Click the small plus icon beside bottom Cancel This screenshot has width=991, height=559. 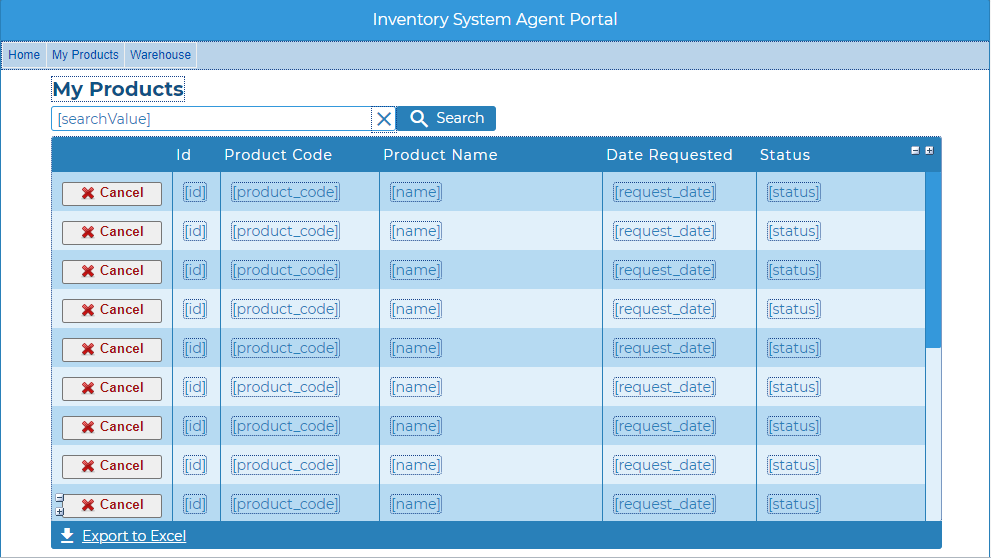(59, 512)
